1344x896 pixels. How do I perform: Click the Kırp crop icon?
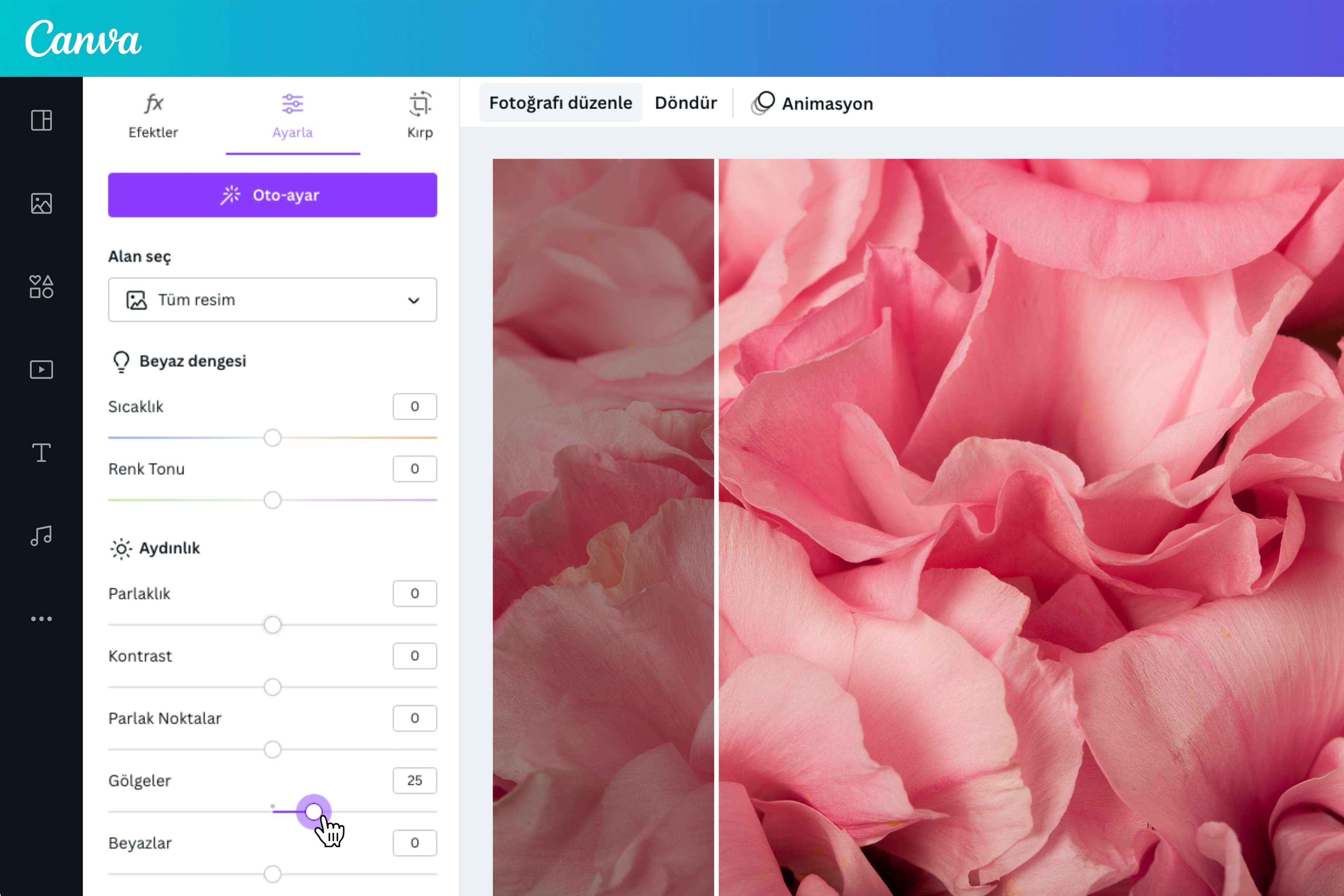[420, 104]
